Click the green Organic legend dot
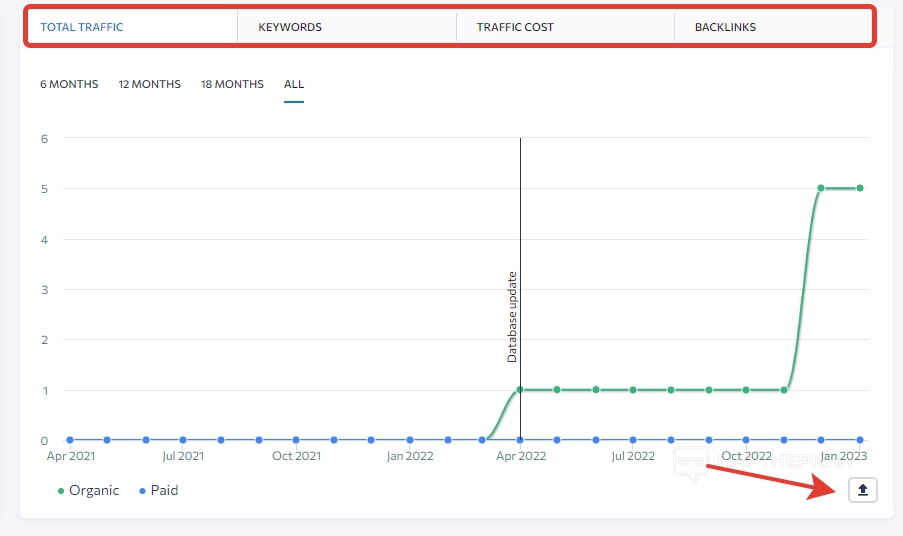The width and height of the screenshot is (903, 536). (61, 491)
